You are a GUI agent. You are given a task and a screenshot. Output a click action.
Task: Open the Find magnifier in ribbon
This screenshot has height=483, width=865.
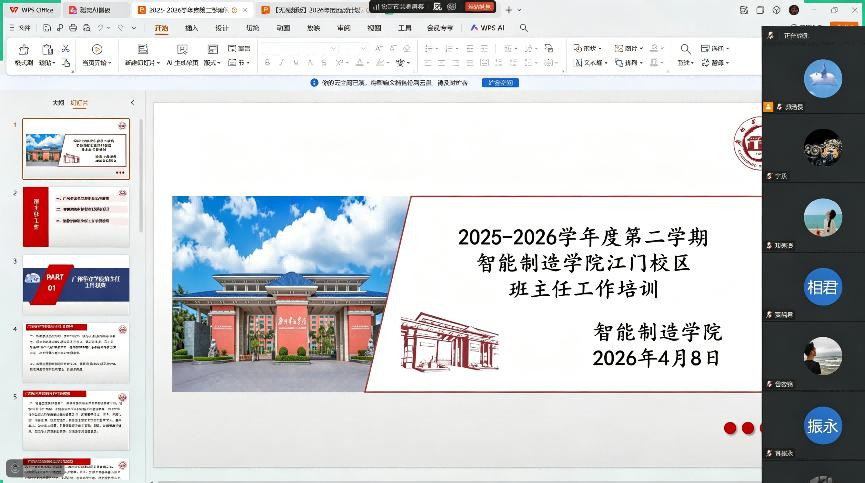[685, 49]
